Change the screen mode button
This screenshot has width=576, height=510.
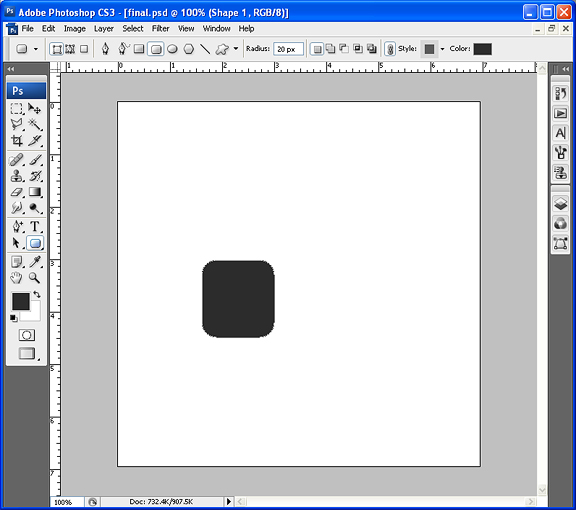27,353
